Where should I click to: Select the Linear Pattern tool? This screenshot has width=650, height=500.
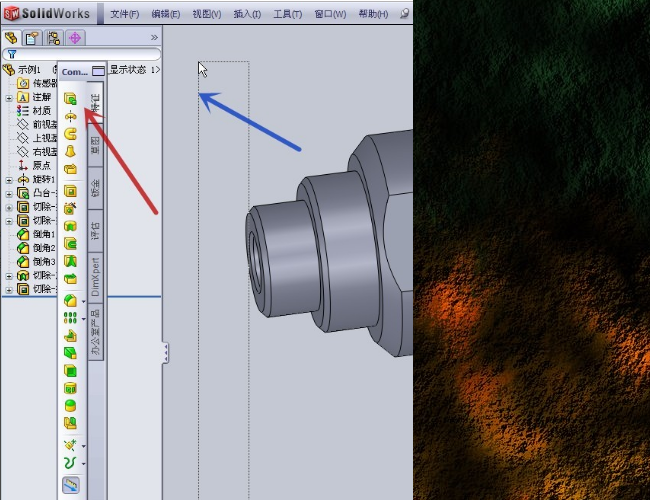[70, 318]
